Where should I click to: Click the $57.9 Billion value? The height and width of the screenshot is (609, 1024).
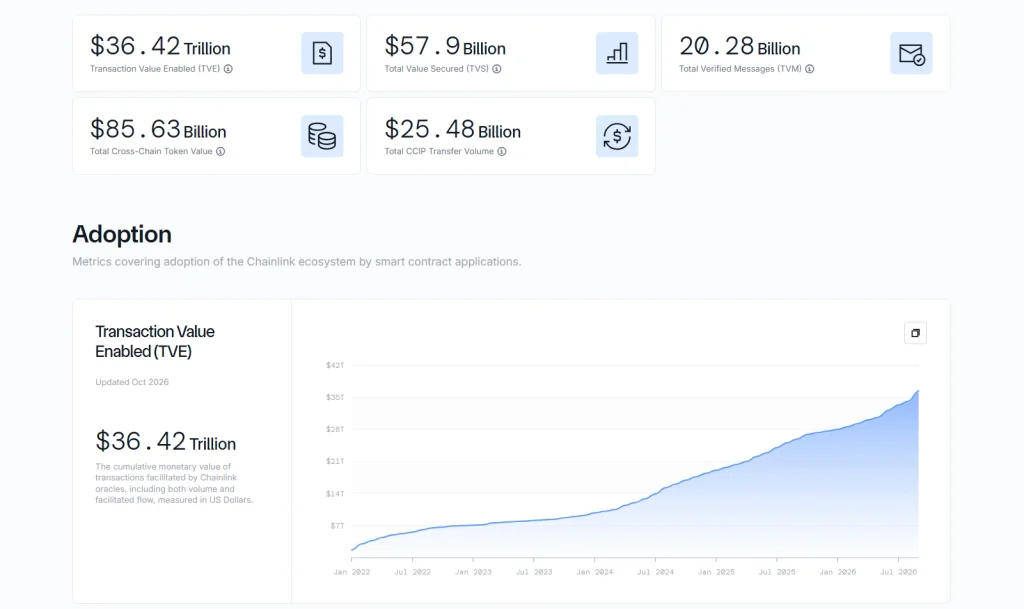445,46
